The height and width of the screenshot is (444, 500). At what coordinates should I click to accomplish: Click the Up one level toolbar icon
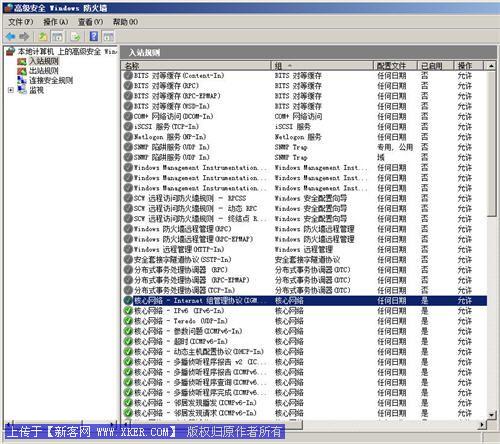tap(43, 36)
